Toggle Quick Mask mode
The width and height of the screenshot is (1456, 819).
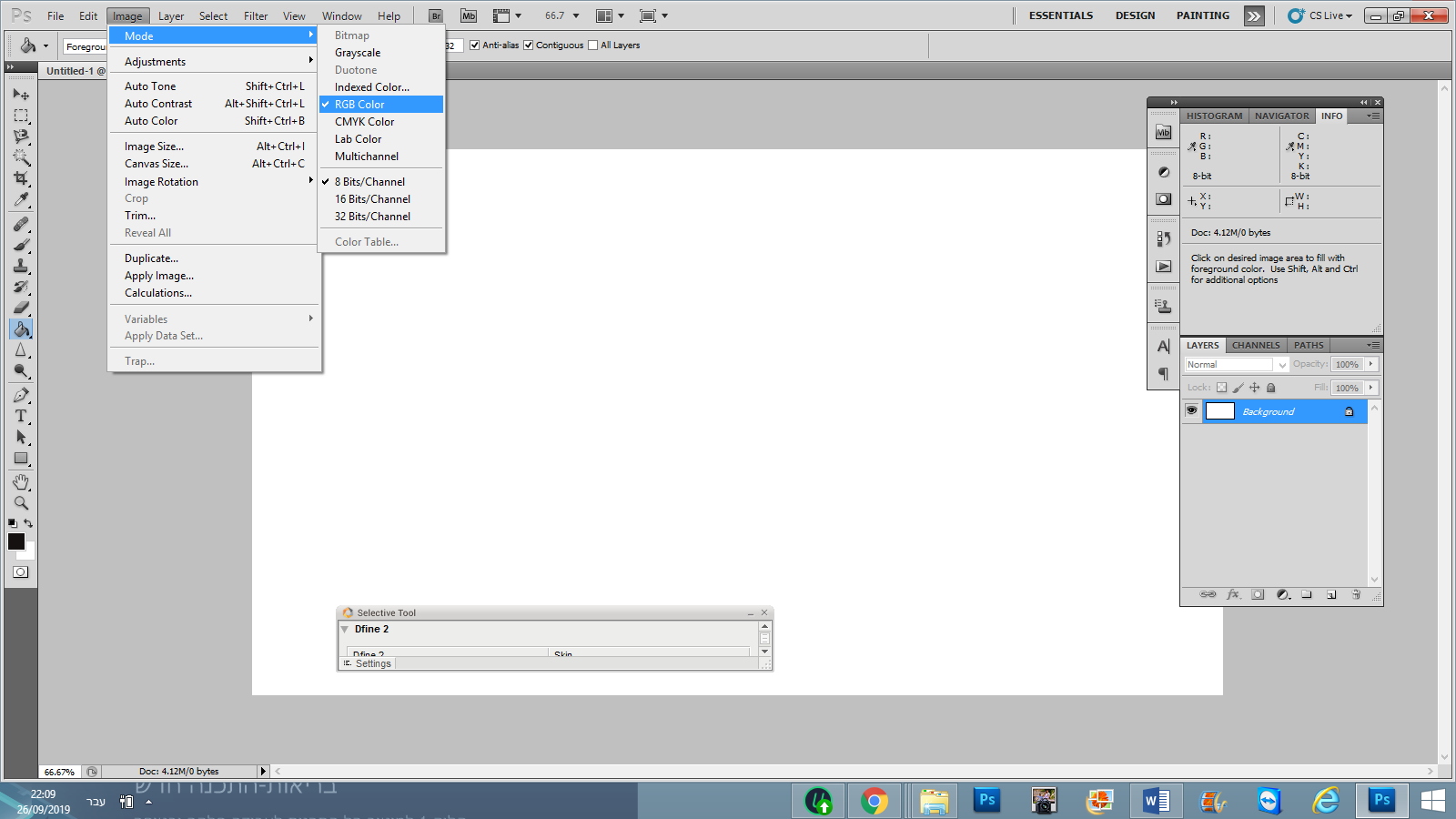(21, 572)
